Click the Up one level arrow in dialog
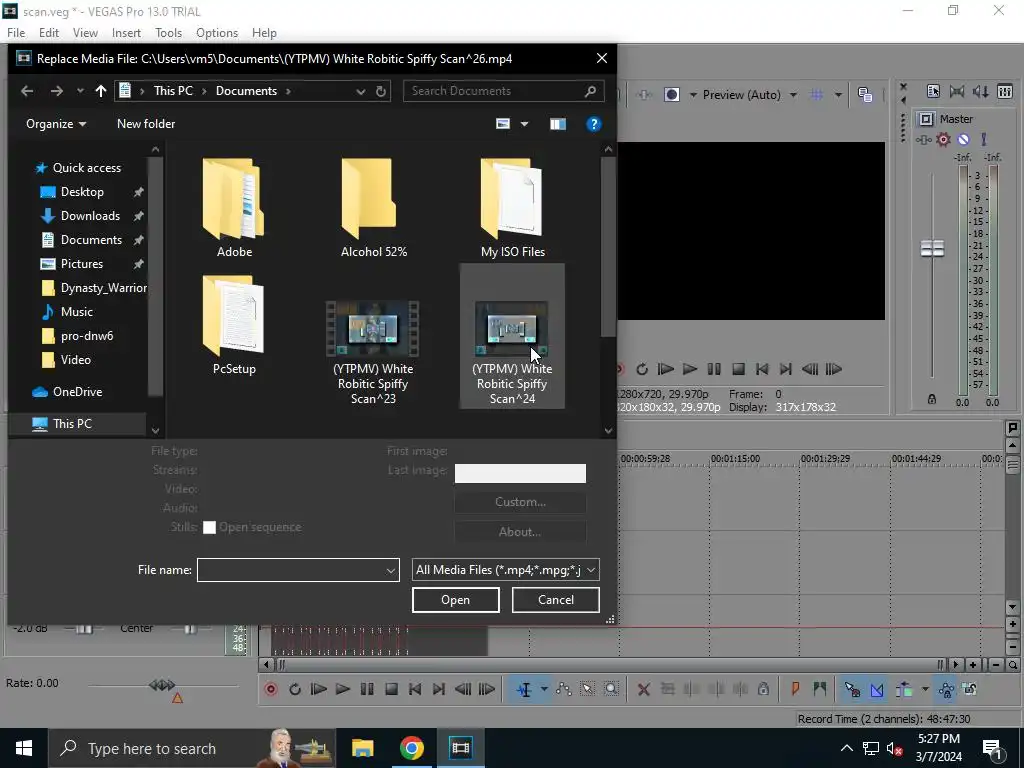The height and width of the screenshot is (768, 1024). click(101, 91)
